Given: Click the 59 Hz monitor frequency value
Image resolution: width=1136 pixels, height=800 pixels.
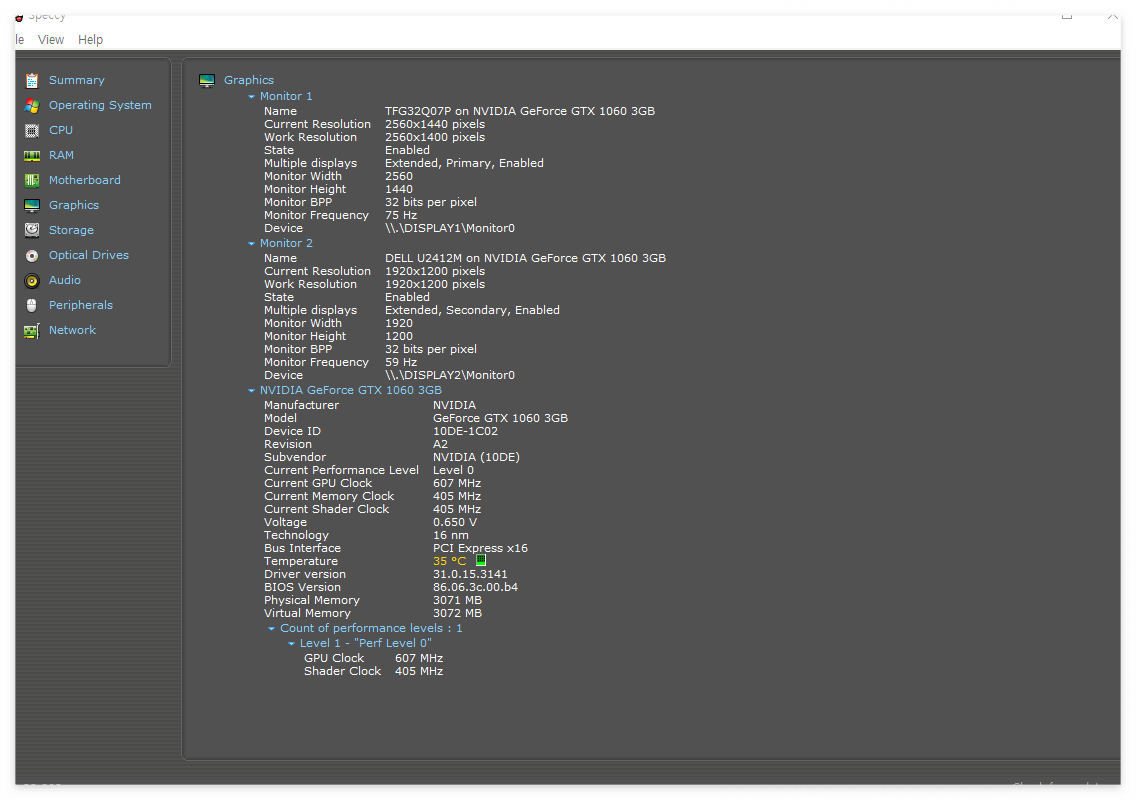Looking at the screenshot, I should click(x=401, y=363).
